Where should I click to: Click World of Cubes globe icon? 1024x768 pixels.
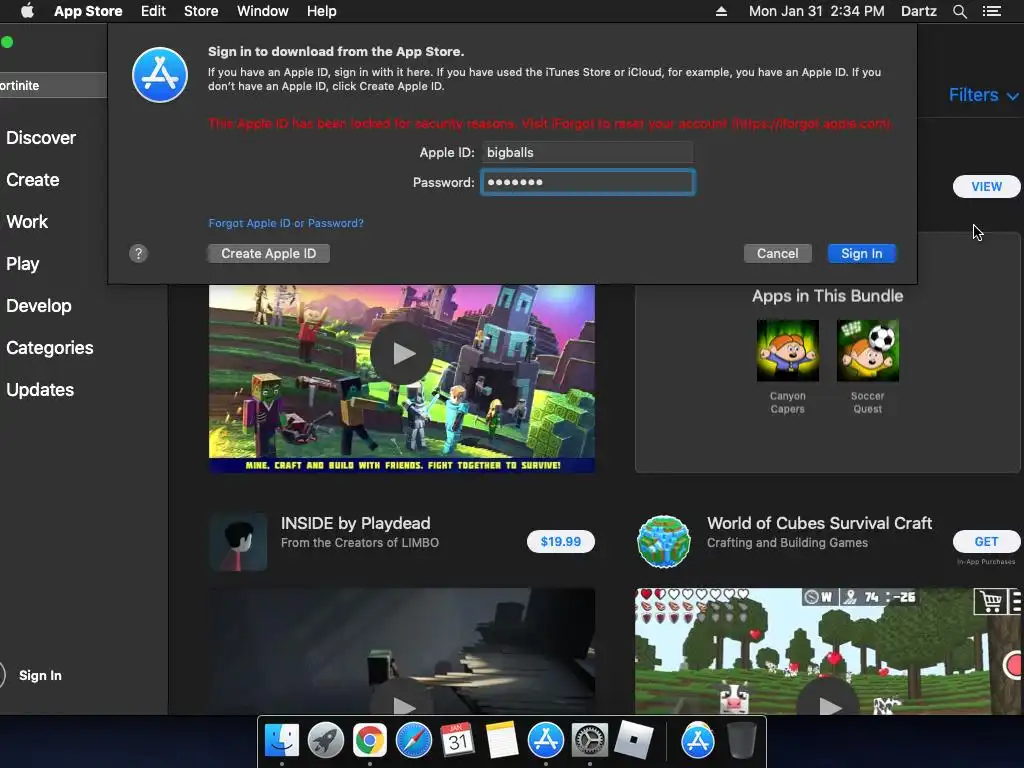tap(664, 542)
